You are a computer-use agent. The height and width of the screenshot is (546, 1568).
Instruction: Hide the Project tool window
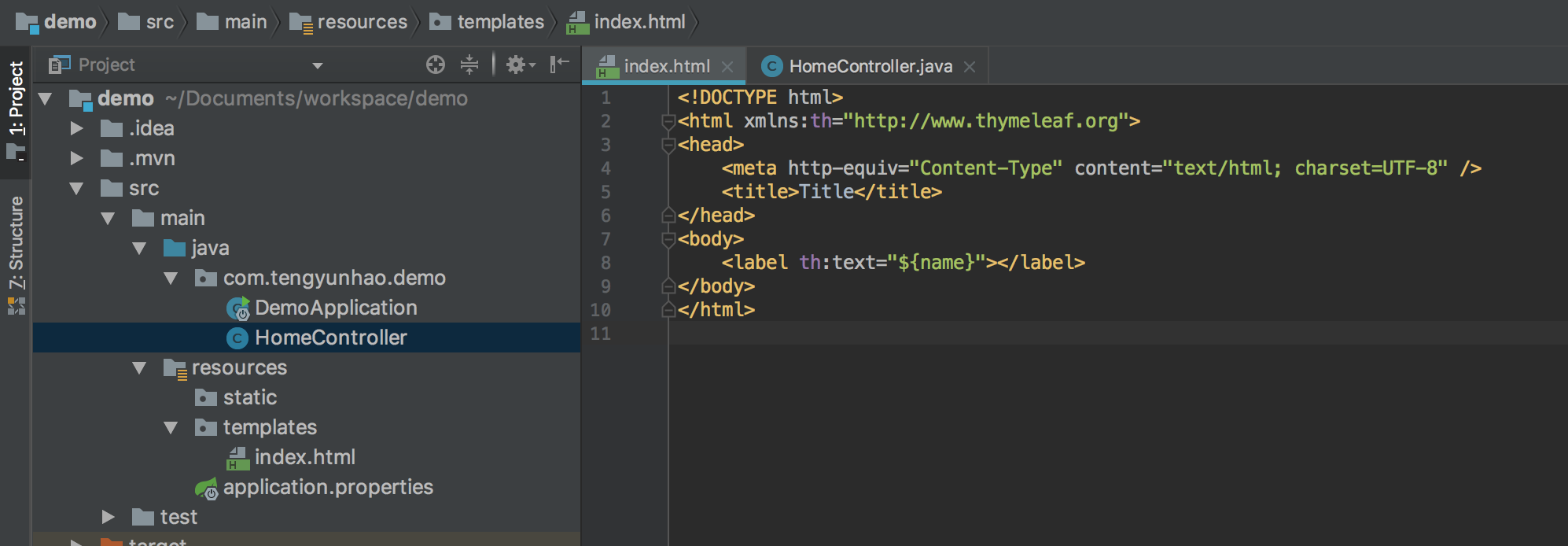coord(559,65)
